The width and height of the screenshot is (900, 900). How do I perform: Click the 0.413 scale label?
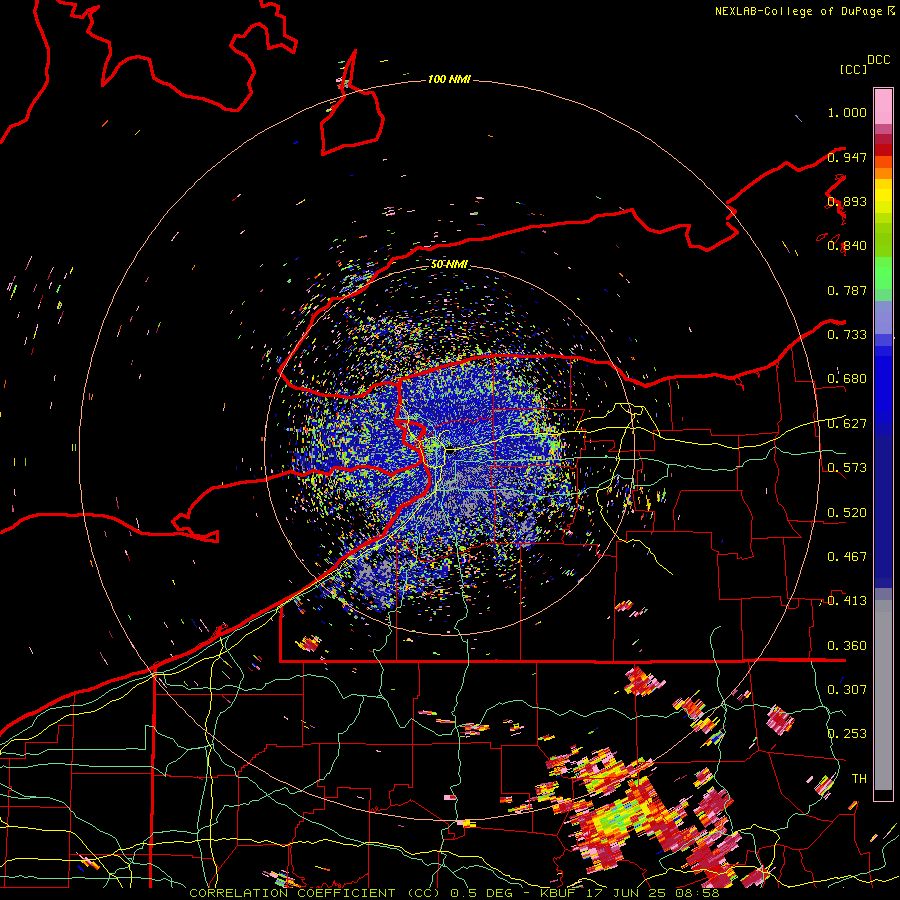coord(847,601)
